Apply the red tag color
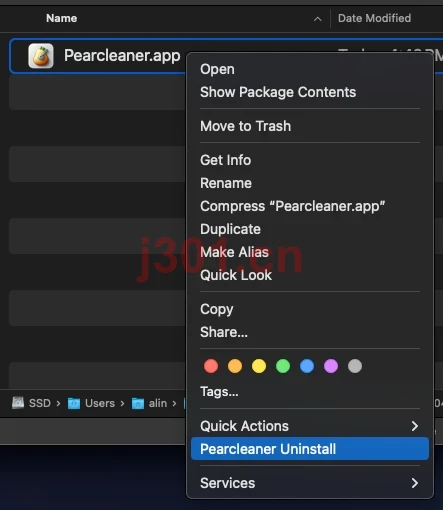443x510 pixels. [211, 366]
